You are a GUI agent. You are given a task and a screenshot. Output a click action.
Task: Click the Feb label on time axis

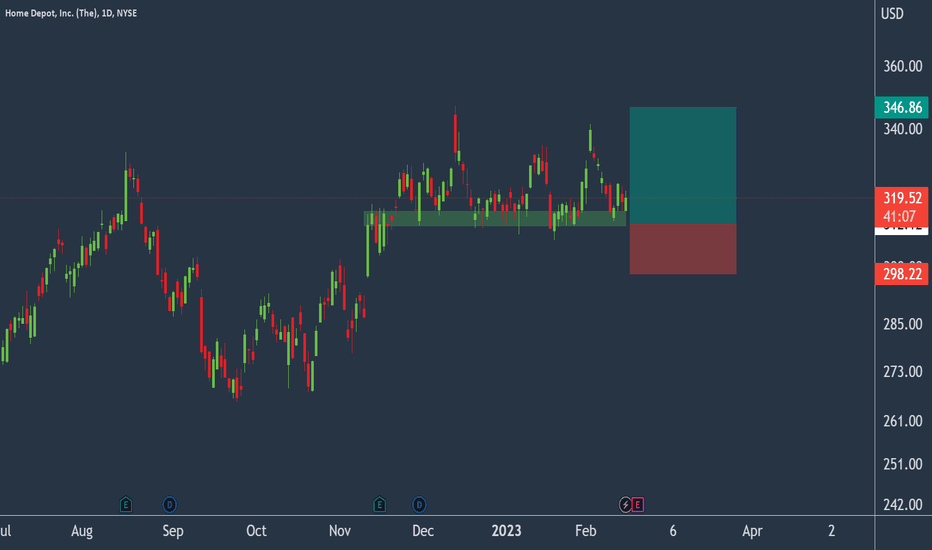pyautogui.click(x=585, y=531)
